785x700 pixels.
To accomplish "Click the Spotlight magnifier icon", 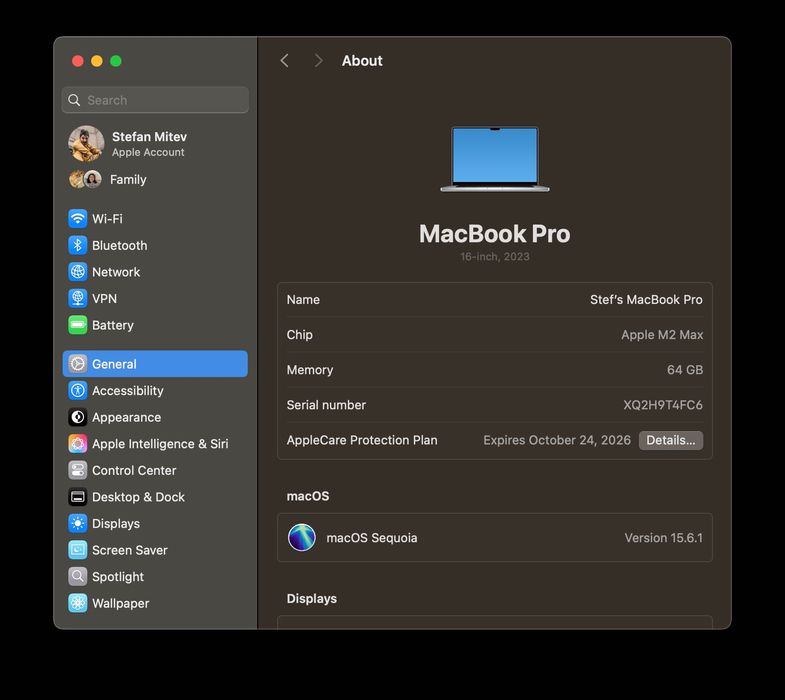I will (x=78, y=576).
